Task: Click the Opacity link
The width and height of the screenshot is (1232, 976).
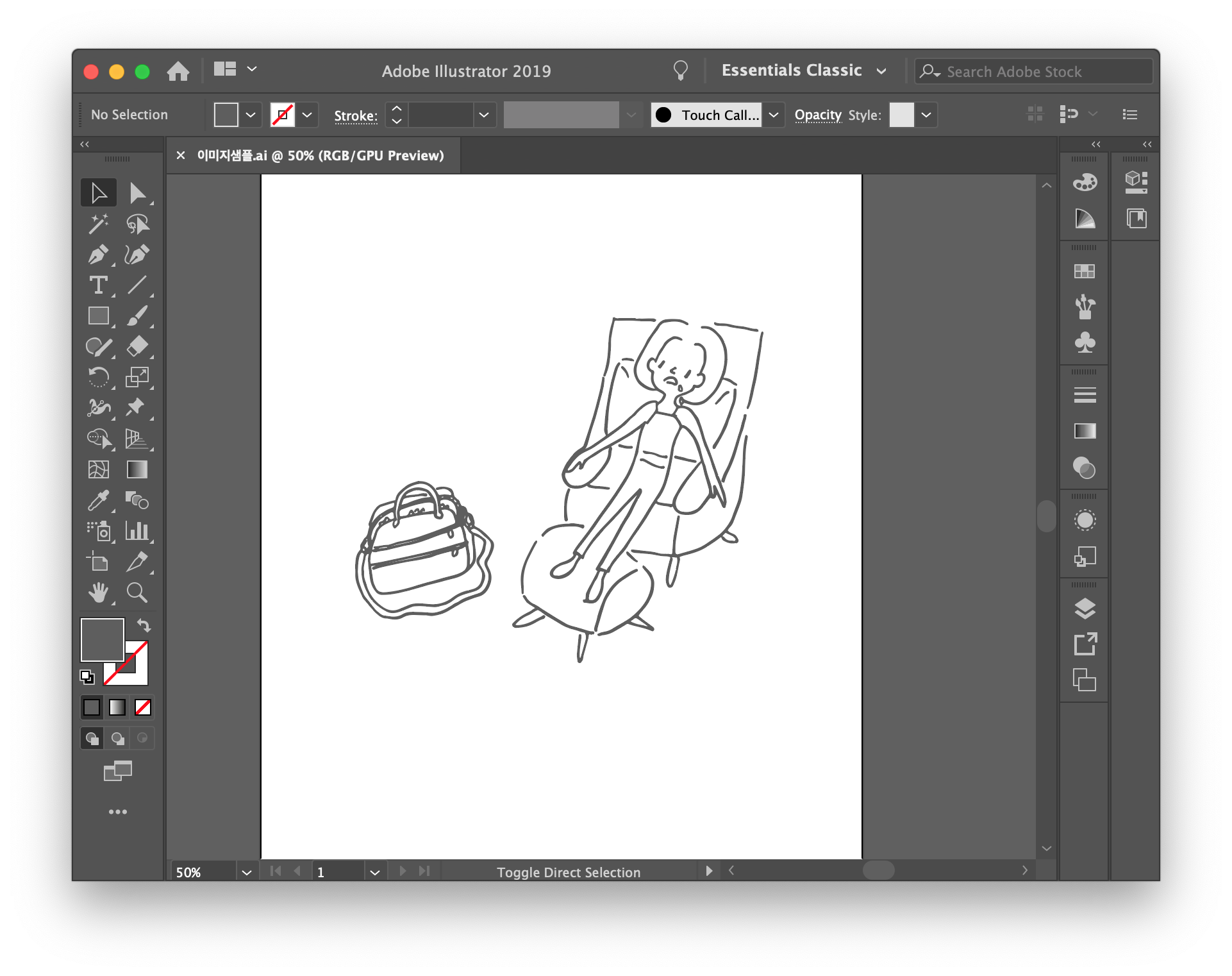Action: click(818, 115)
